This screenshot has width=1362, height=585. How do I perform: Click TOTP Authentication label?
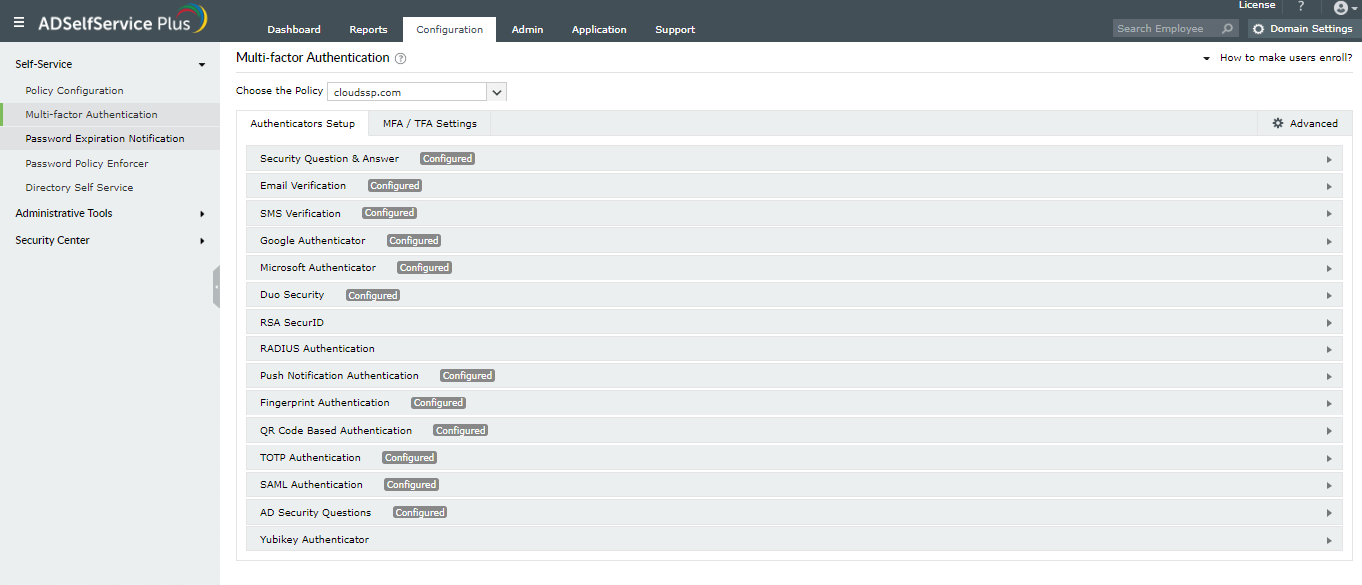pyautogui.click(x=310, y=458)
